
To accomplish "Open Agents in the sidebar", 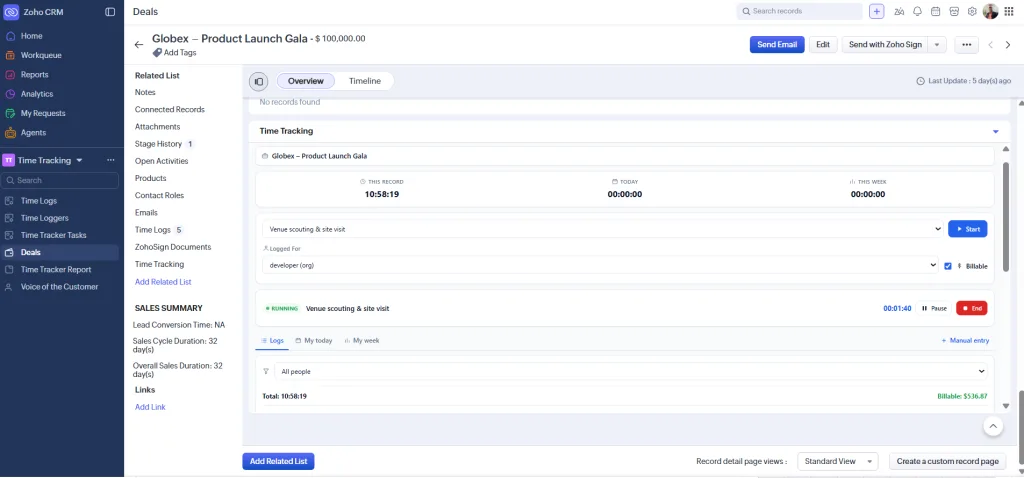I will click(x=33, y=133).
